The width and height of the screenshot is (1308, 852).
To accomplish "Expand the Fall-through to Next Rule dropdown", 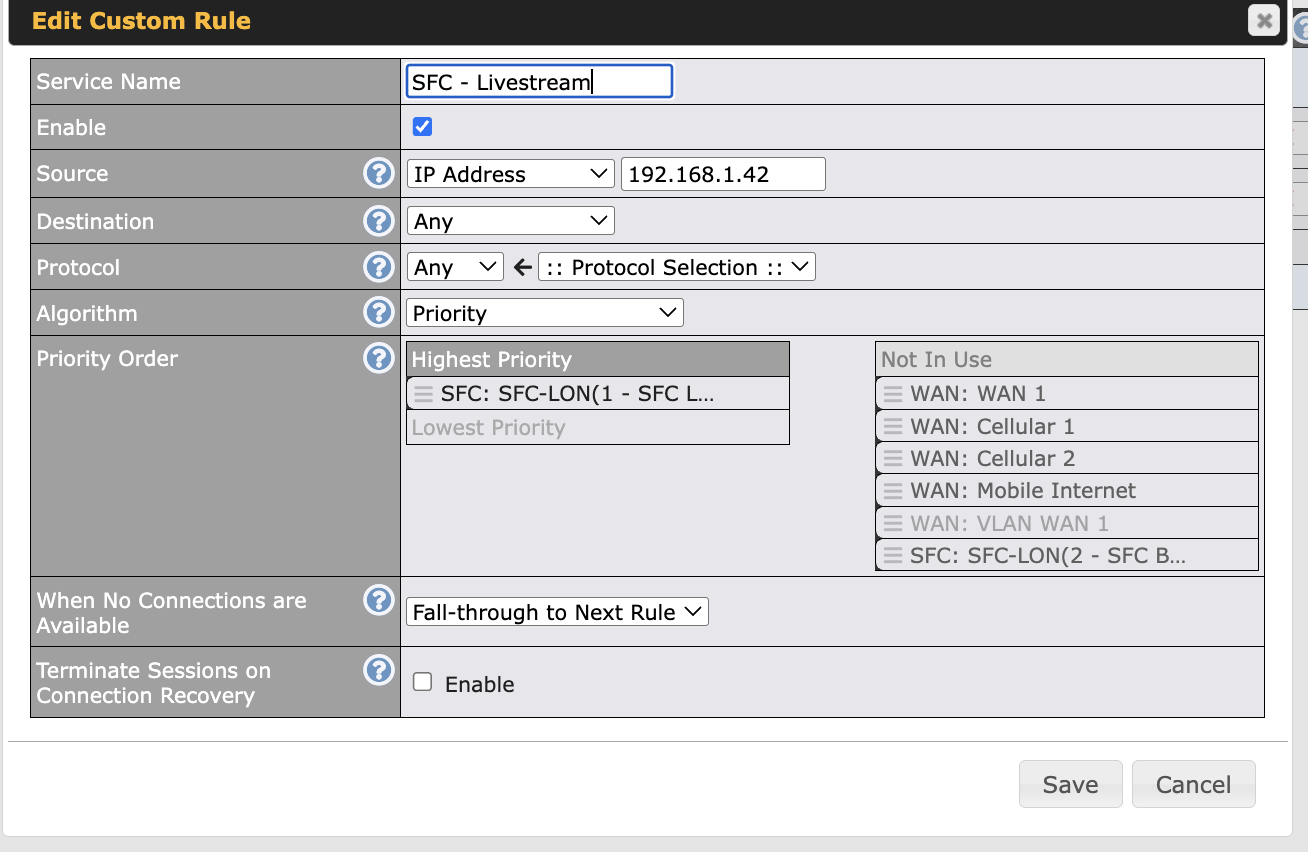I will click(557, 612).
